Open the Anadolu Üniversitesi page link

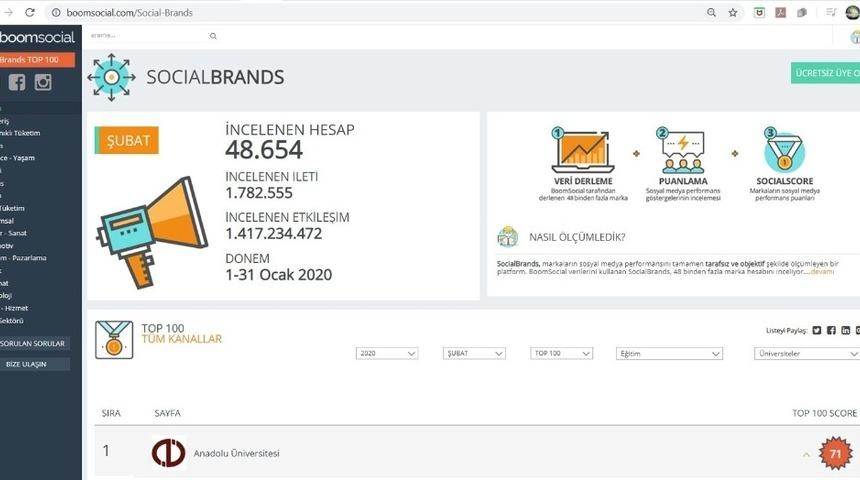coord(236,454)
